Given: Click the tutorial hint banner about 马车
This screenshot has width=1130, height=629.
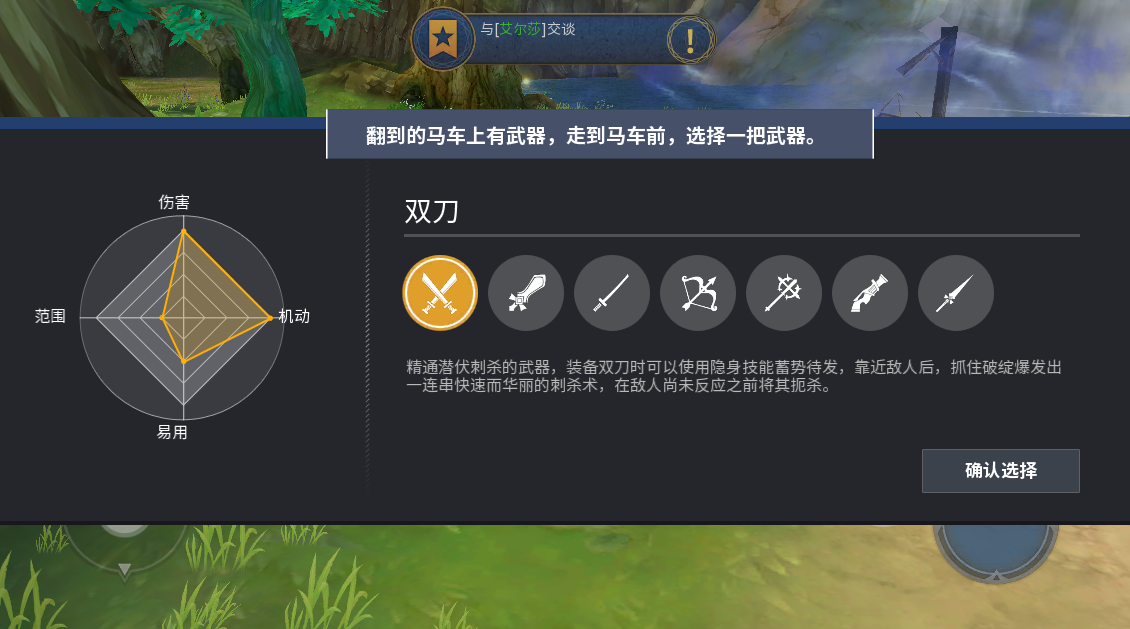Looking at the screenshot, I should (x=600, y=135).
